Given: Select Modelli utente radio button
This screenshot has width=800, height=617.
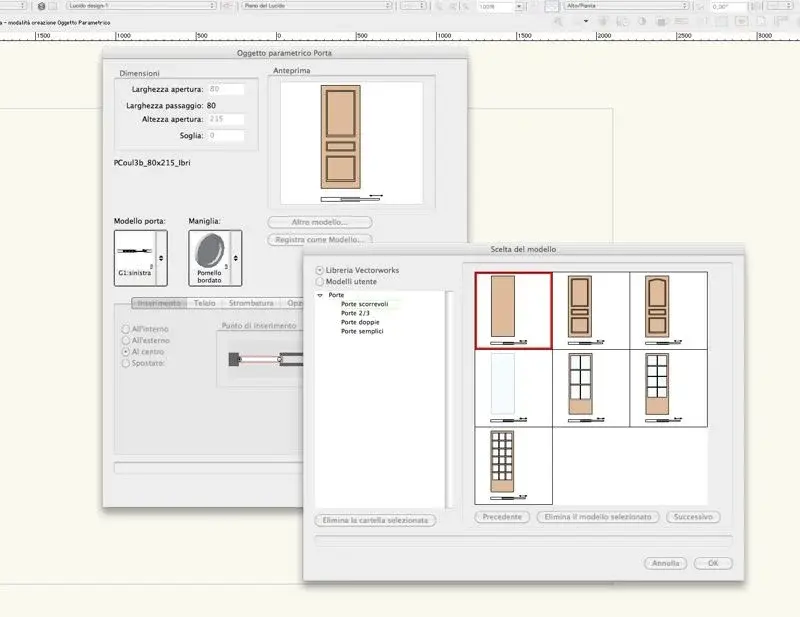Looking at the screenshot, I should [x=320, y=281].
